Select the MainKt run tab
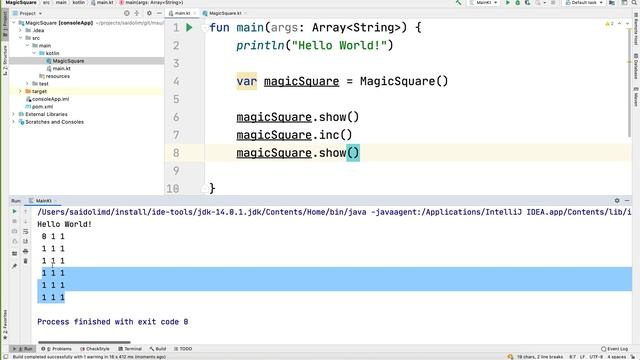Screen dimensions: 640x360 point(43,201)
